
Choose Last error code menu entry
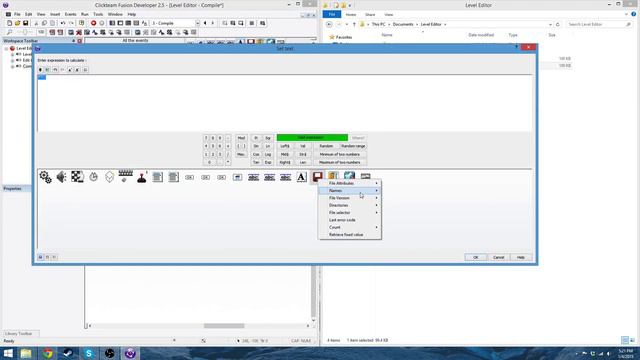(x=350, y=220)
